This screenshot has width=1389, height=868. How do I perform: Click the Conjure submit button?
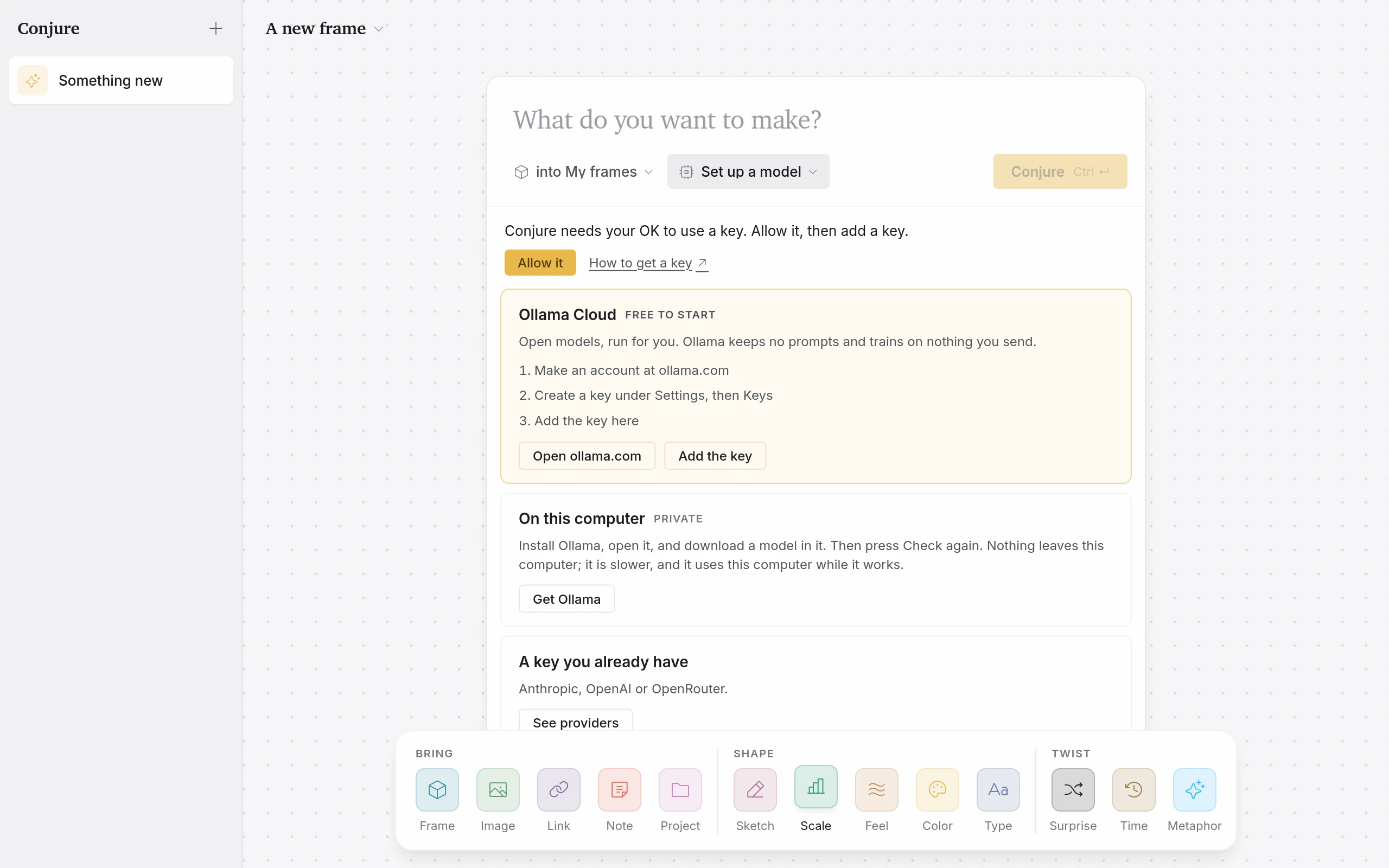[1060, 171]
